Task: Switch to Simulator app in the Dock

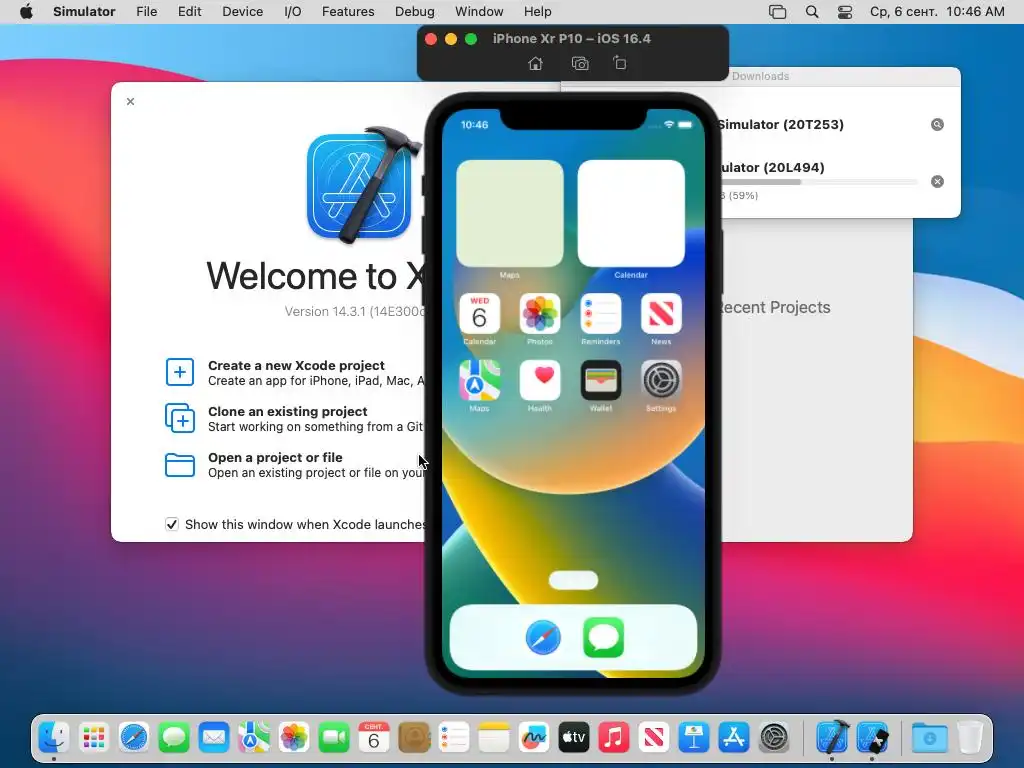Action: (x=872, y=738)
